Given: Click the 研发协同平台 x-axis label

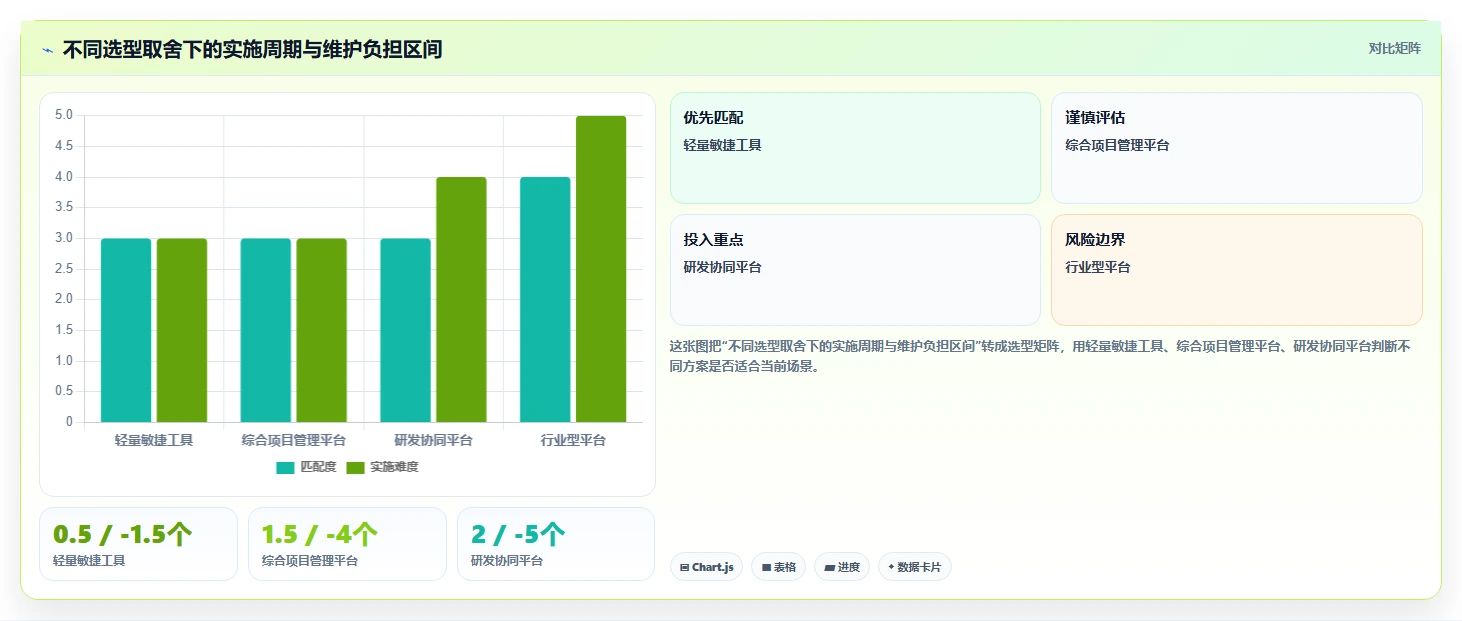Looking at the screenshot, I should coord(433,440).
